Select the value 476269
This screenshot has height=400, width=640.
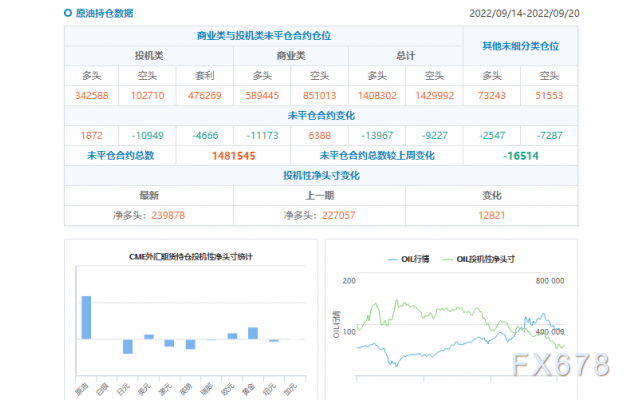pos(204,96)
